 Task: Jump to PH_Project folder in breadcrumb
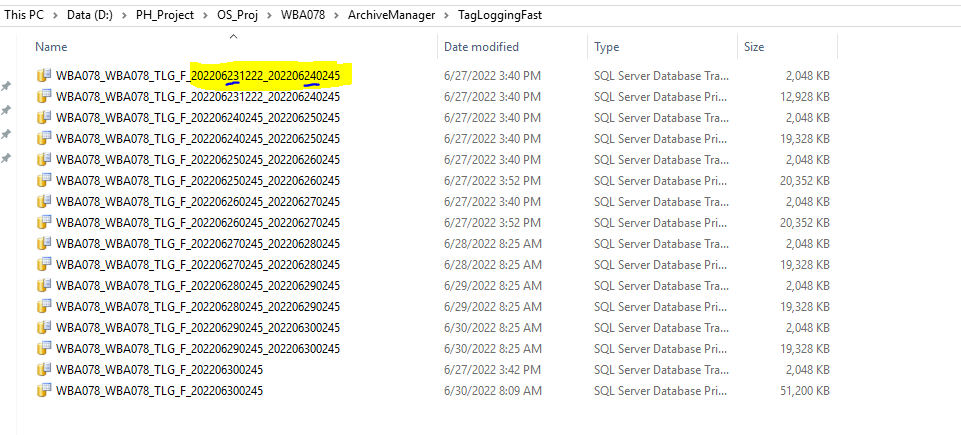pos(165,15)
